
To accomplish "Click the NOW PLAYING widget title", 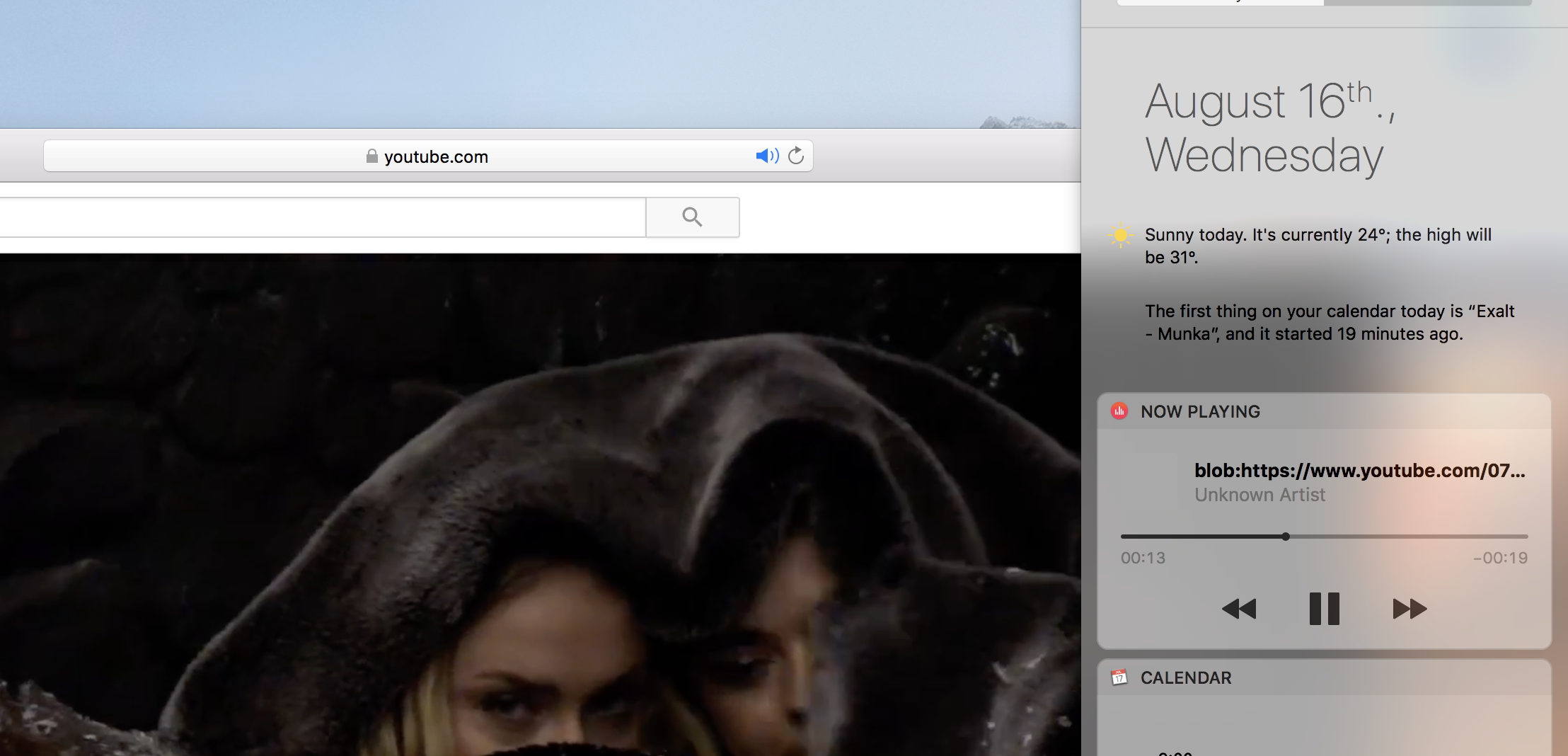I will tap(1200, 411).
